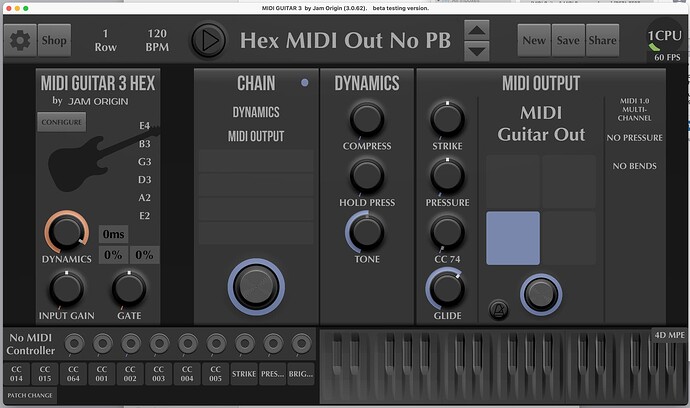Select previous patch with up arrow

[477, 30]
